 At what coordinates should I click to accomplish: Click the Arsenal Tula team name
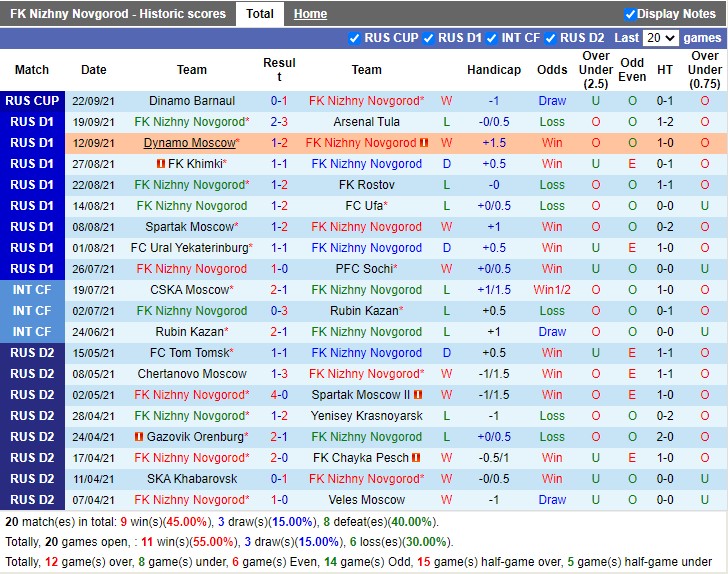coord(366,122)
